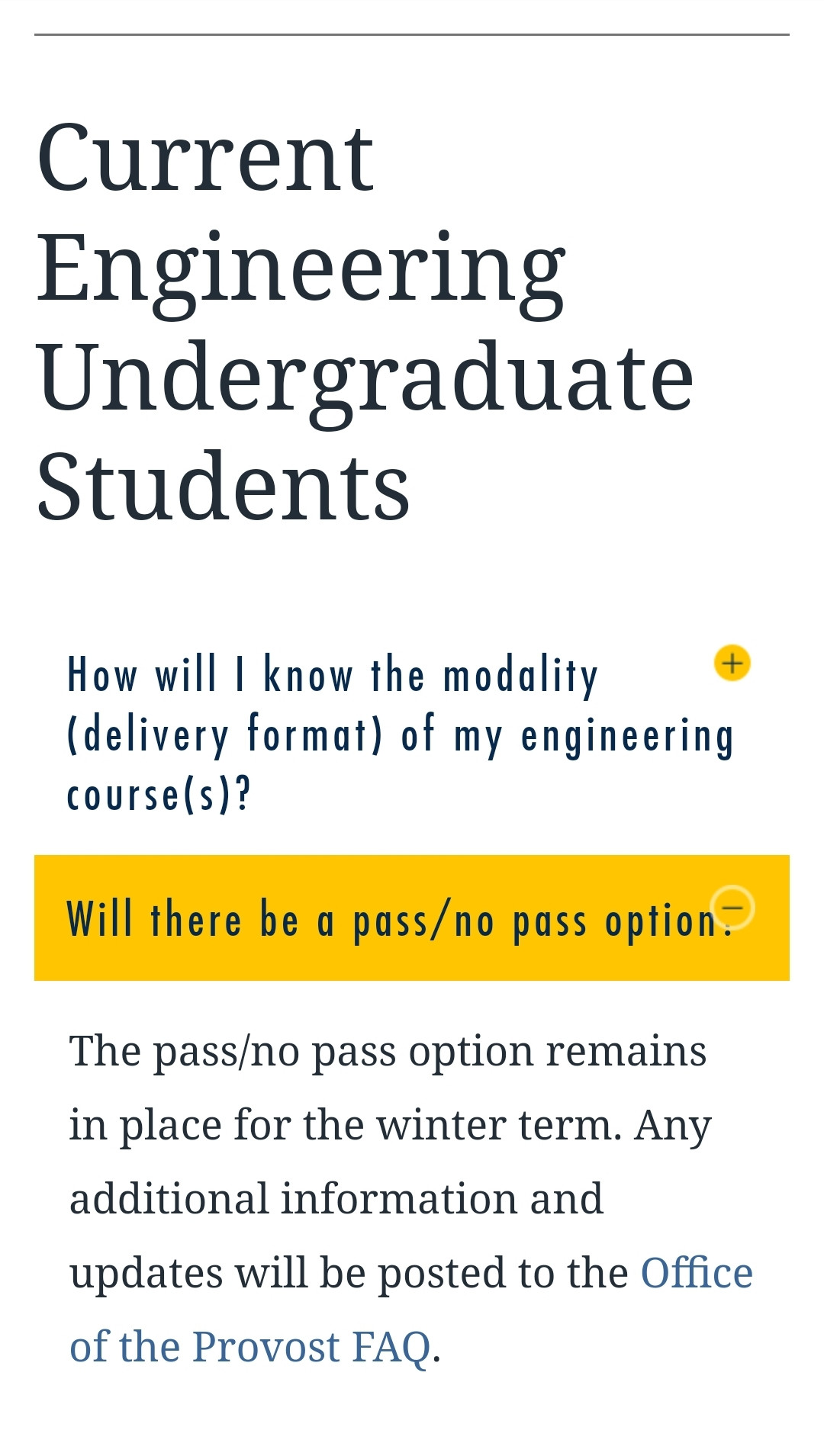Click the word 'Students' in the title
Viewport: 824px width, 1456px height.
pos(223,488)
